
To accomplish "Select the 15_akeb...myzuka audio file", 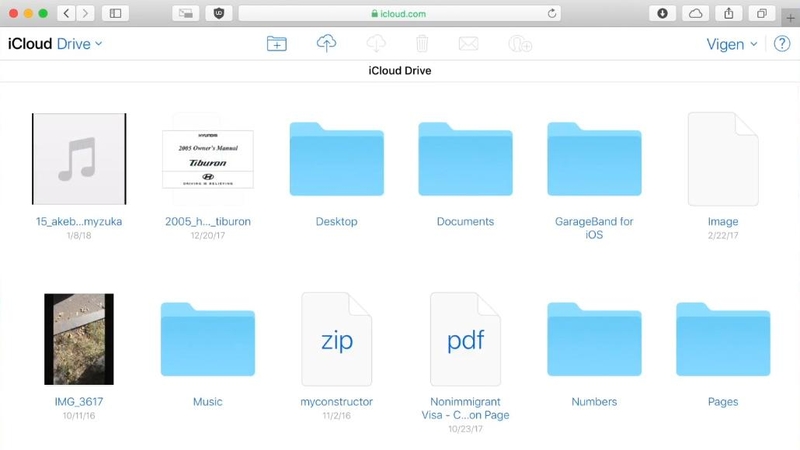I will tap(79, 159).
